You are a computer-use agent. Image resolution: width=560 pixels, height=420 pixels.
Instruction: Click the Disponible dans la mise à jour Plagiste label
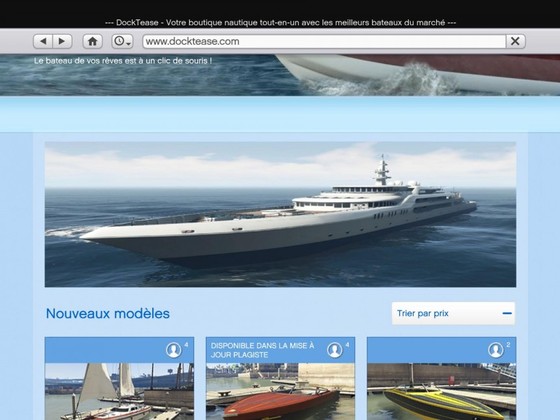pyautogui.click(x=262, y=350)
